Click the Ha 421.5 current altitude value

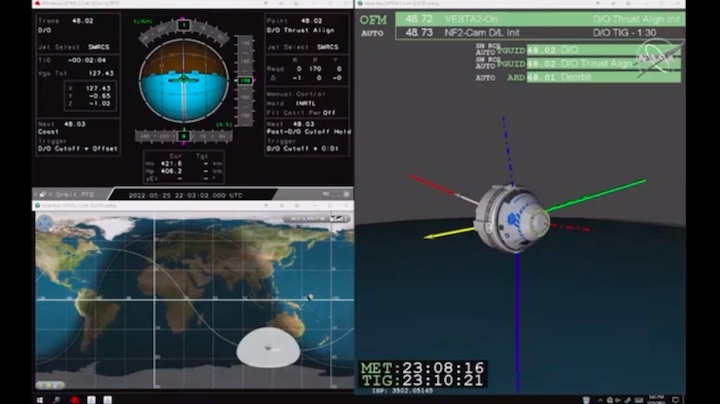click(171, 163)
